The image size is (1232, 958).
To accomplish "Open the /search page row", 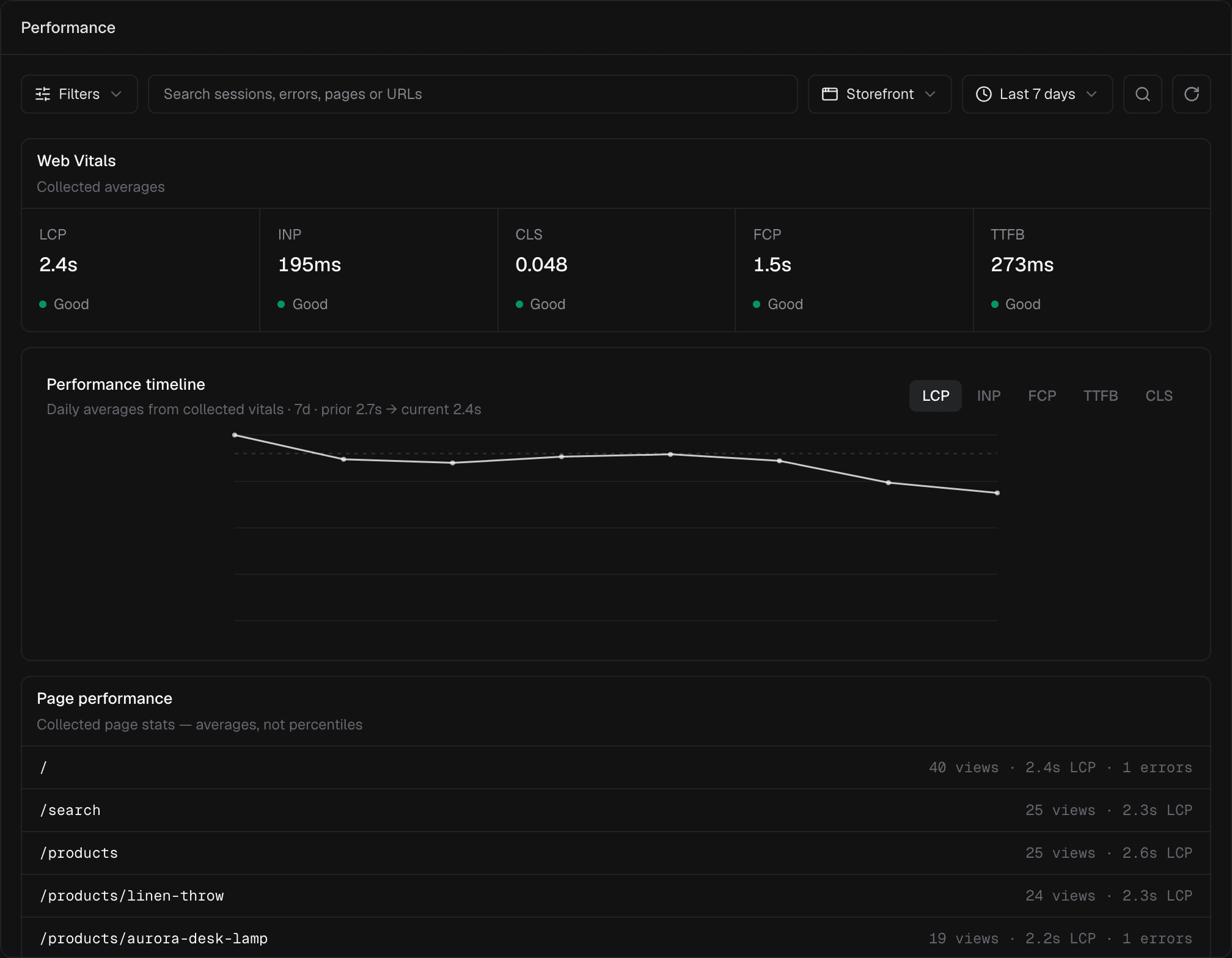I will point(616,810).
